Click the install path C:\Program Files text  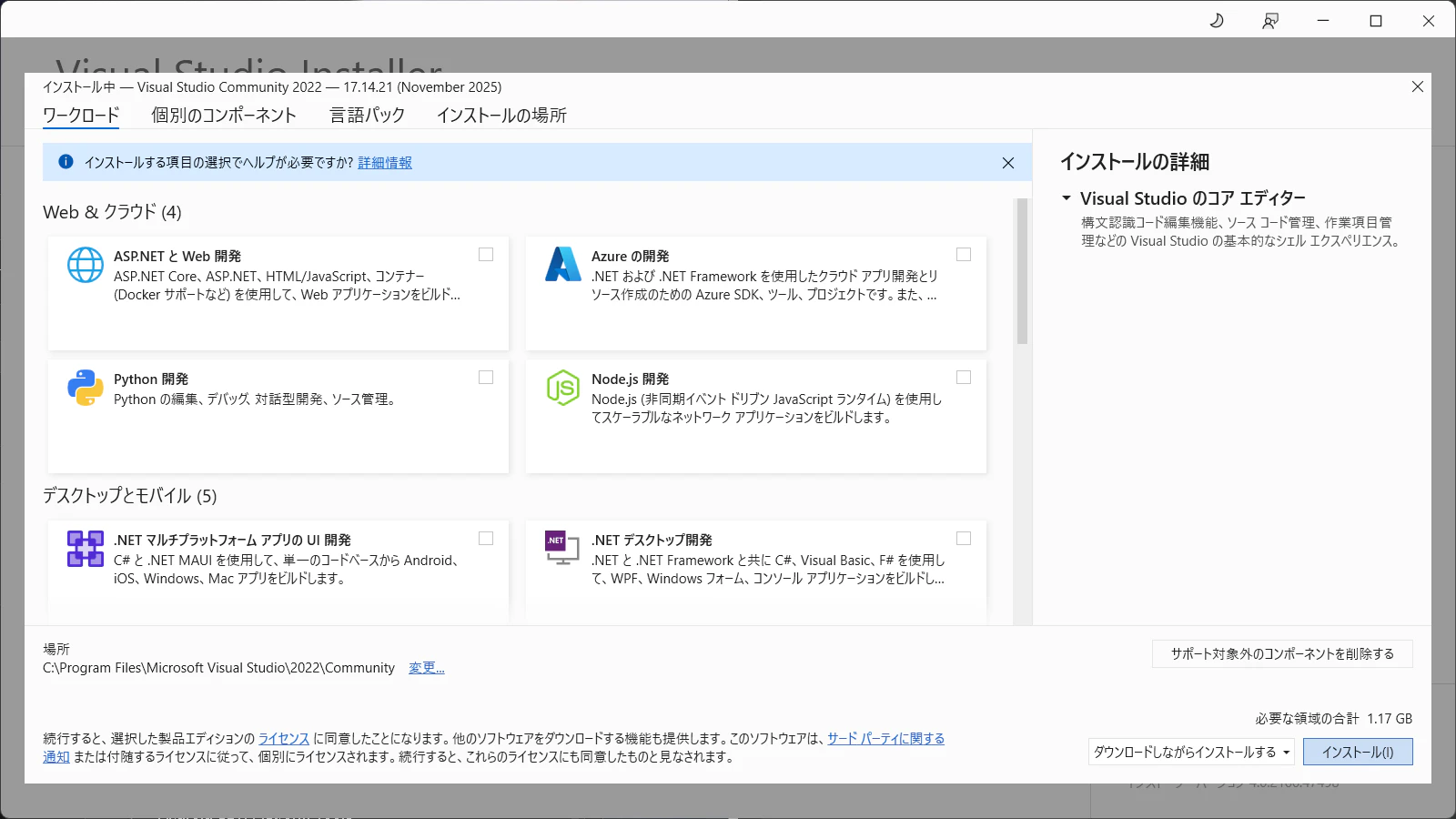click(219, 668)
